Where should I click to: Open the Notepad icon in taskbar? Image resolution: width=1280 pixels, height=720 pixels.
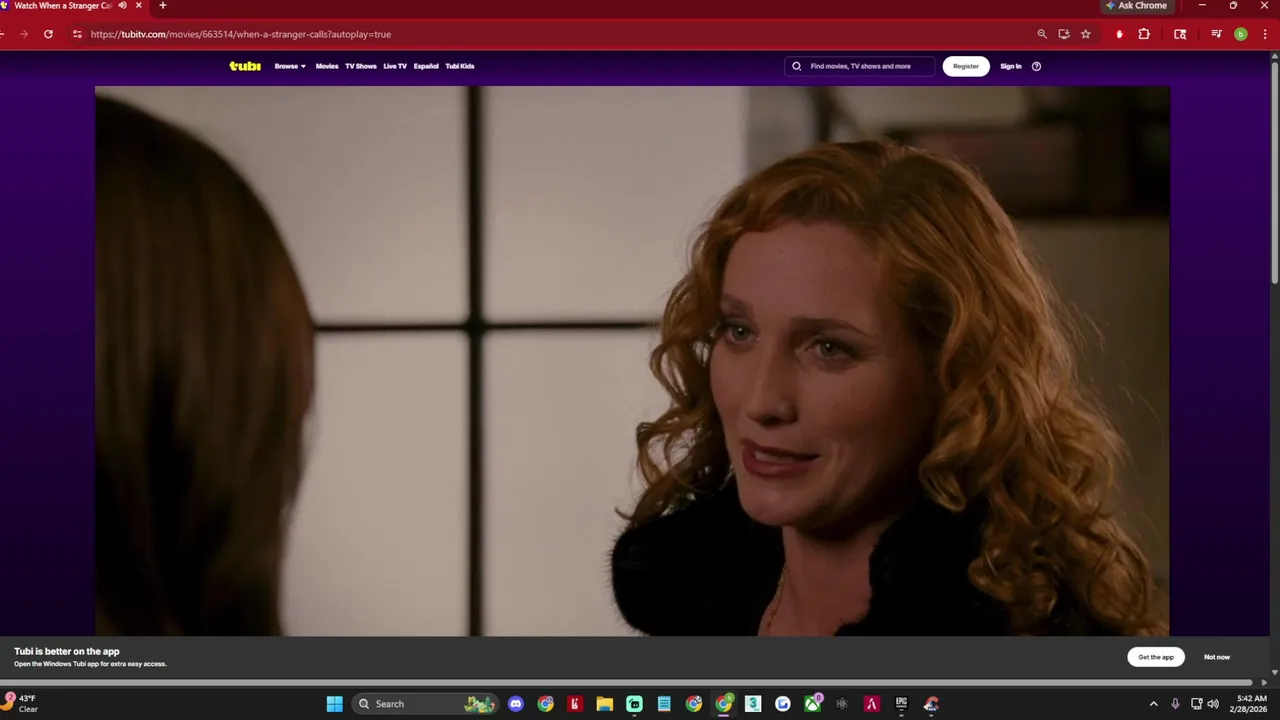point(664,704)
